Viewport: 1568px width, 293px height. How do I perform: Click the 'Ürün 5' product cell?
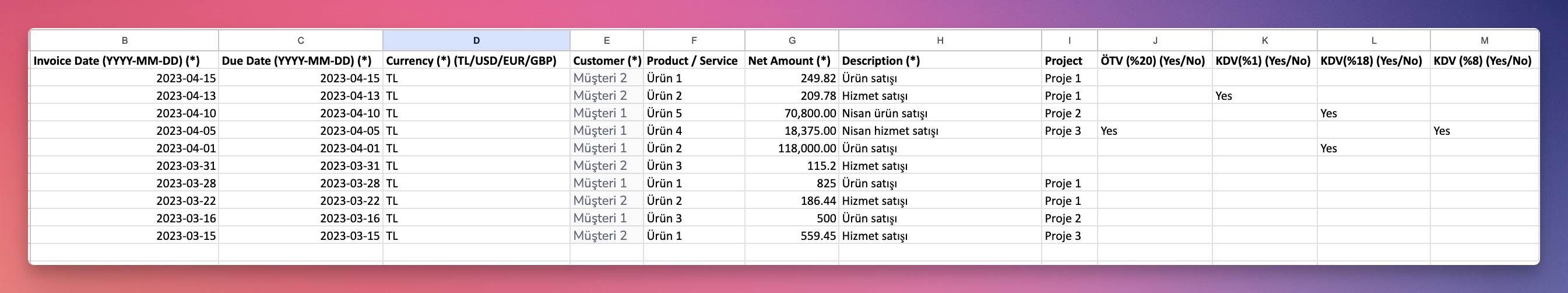(x=693, y=113)
